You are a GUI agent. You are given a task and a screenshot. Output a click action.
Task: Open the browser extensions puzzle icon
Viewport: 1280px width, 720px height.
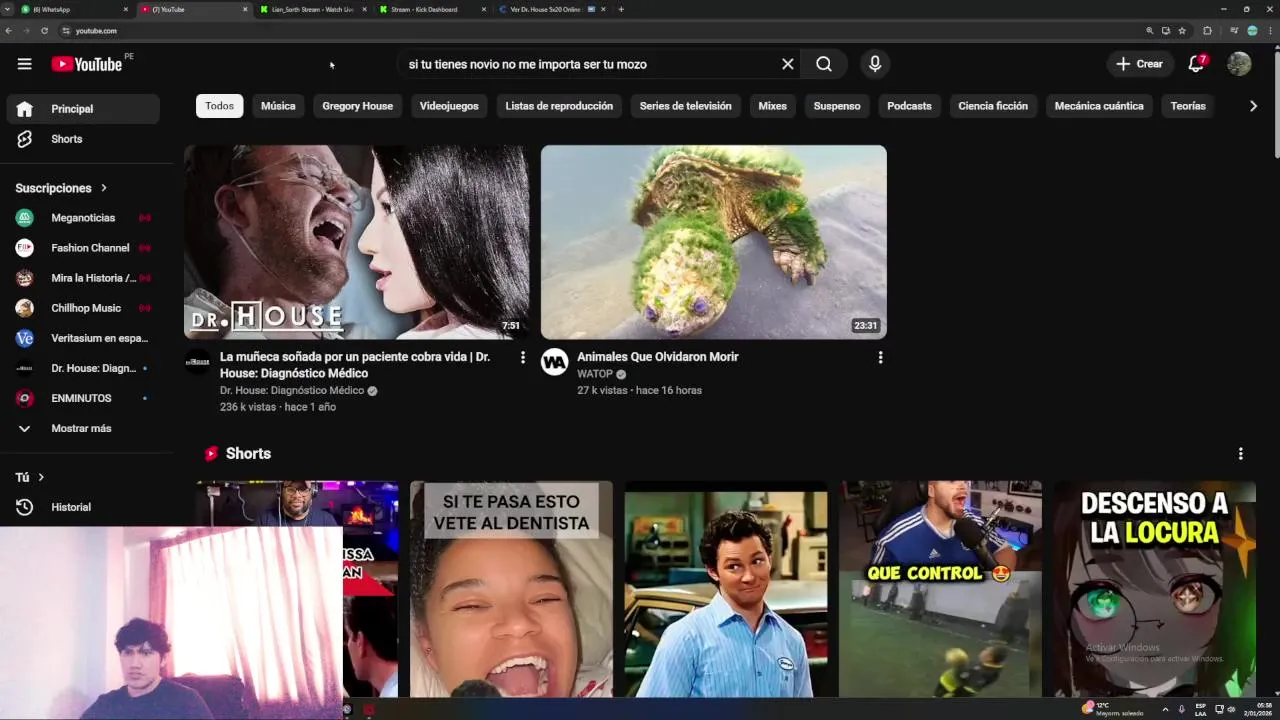1207,31
